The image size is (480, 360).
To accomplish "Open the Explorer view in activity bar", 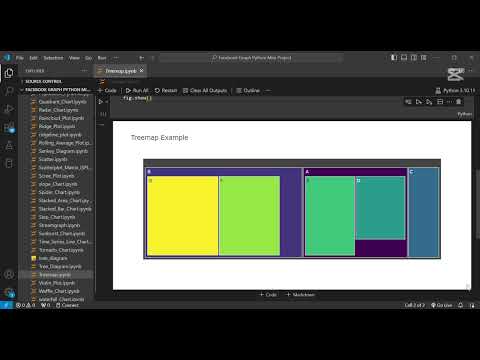I will [9, 73].
